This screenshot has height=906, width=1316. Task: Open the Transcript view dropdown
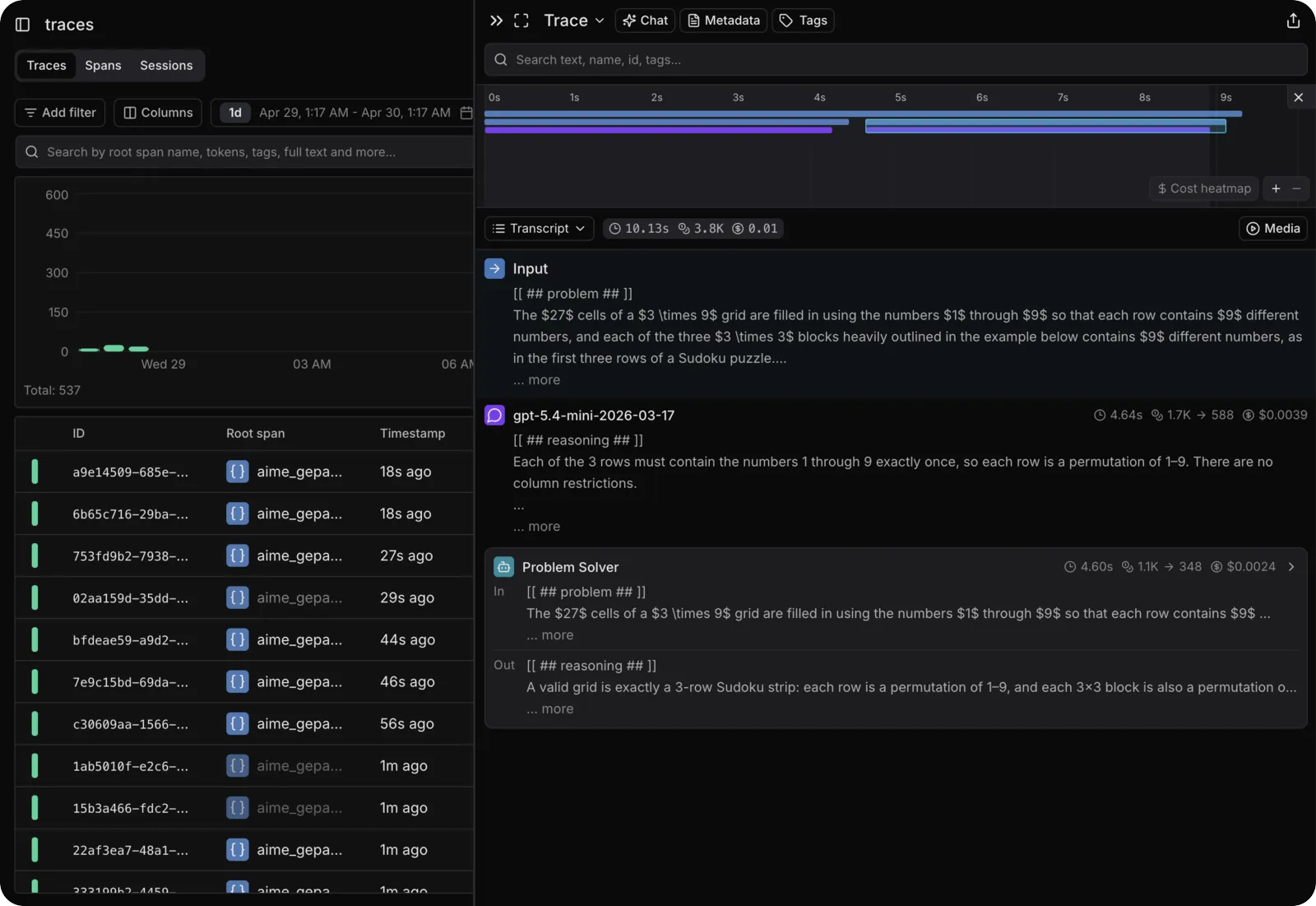pyautogui.click(x=540, y=229)
